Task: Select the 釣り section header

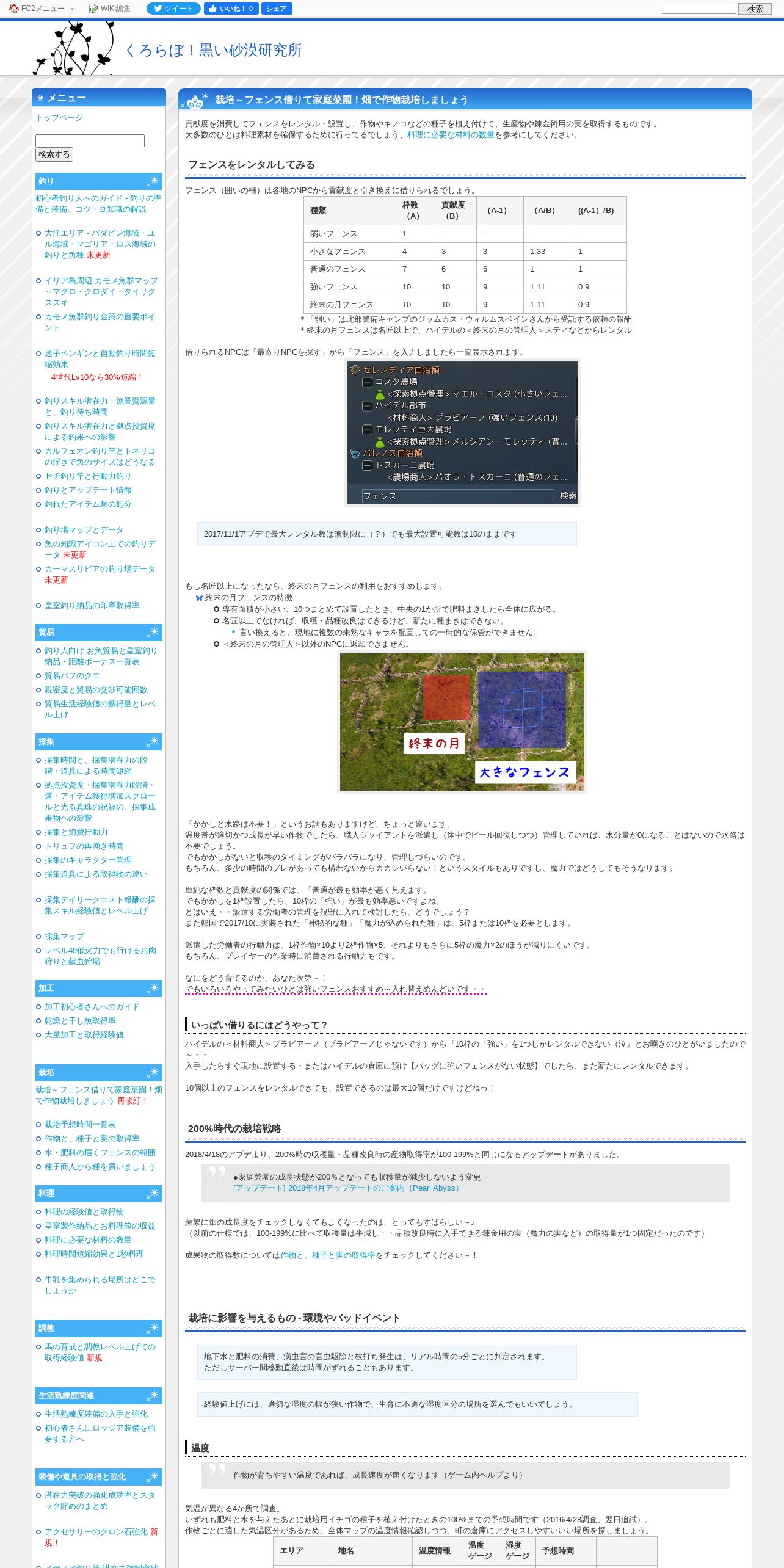Action: (99, 181)
